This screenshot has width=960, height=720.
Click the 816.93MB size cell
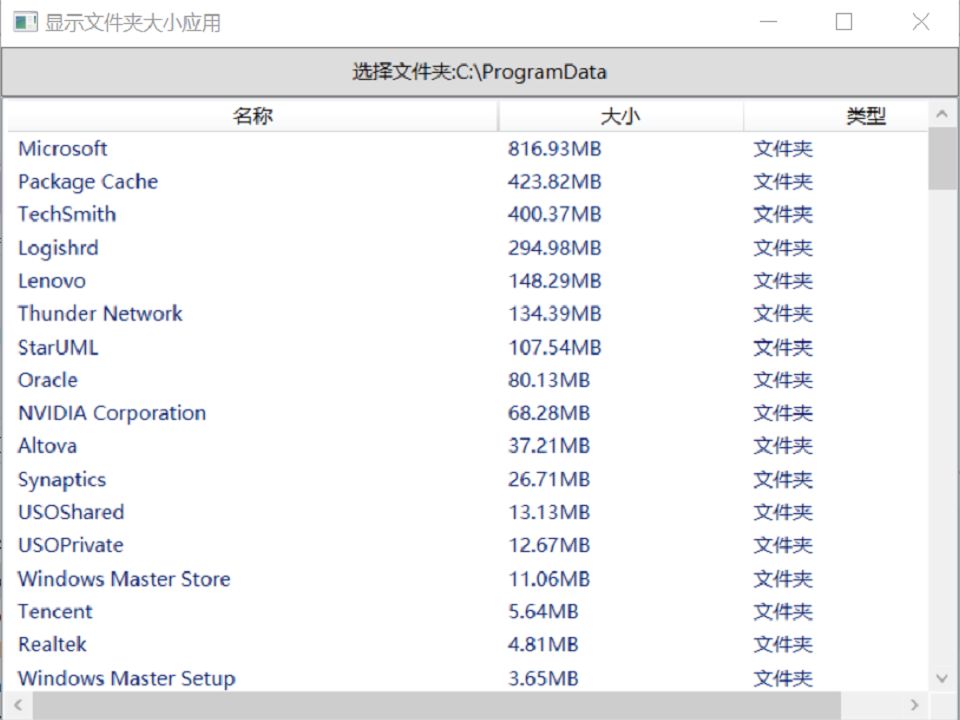[555, 149]
